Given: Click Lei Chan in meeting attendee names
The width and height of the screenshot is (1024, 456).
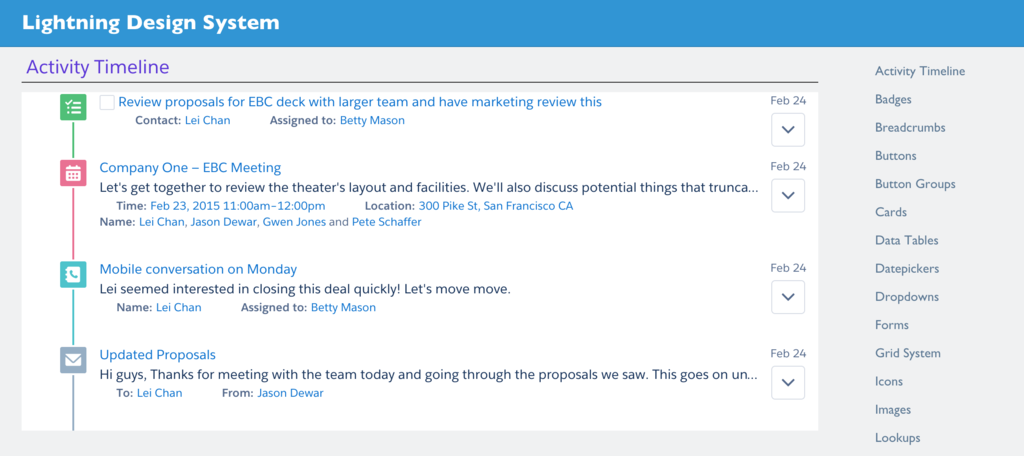Looking at the screenshot, I should click(x=162, y=222).
